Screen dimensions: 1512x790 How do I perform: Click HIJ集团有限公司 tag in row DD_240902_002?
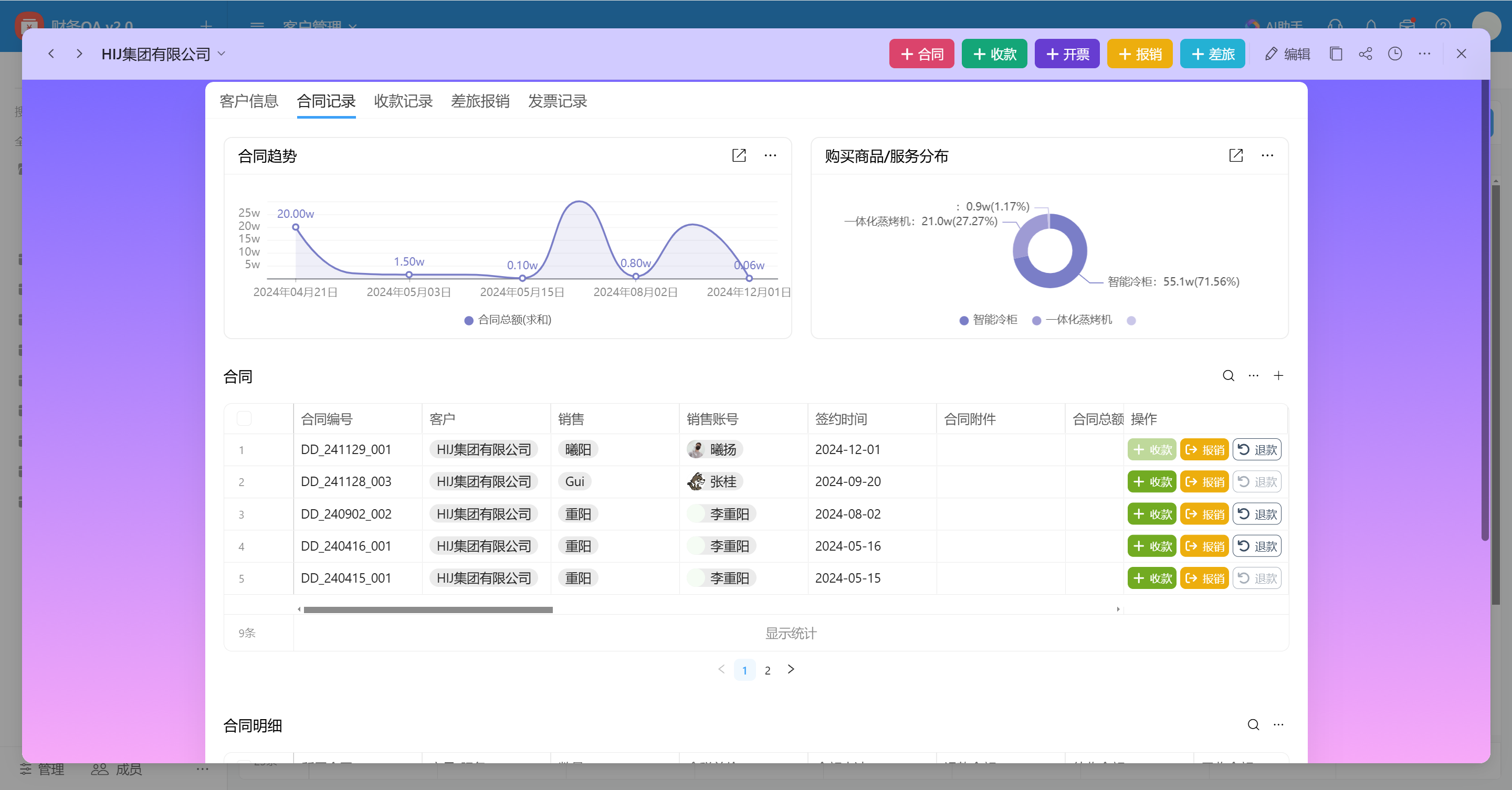coord(484,514)
